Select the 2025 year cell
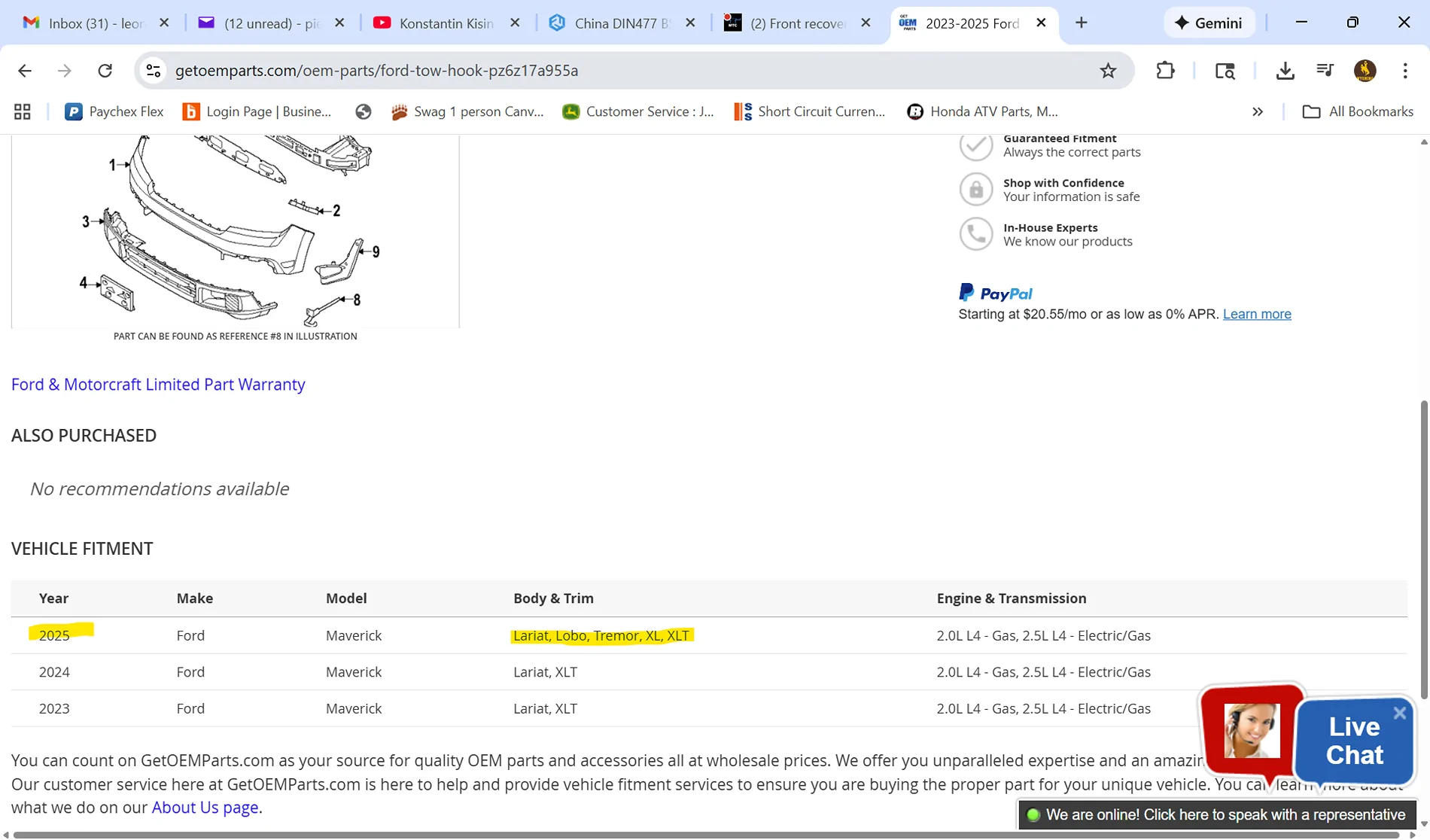Screen dimensions: 1430x840 54,636
